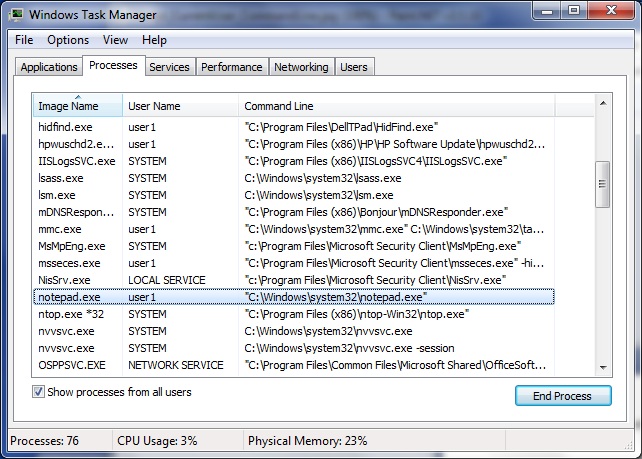Select the notepad.exe process
Viewport: 642px width, 459px height.
294,297
